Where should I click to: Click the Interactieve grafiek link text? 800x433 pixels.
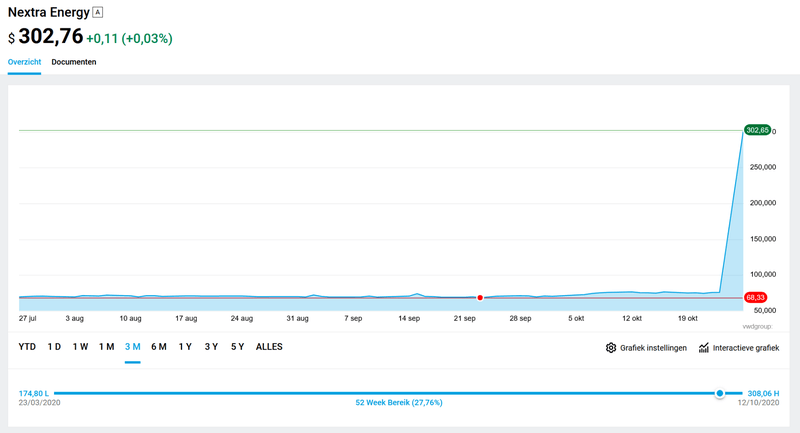[x=746, y=348]
